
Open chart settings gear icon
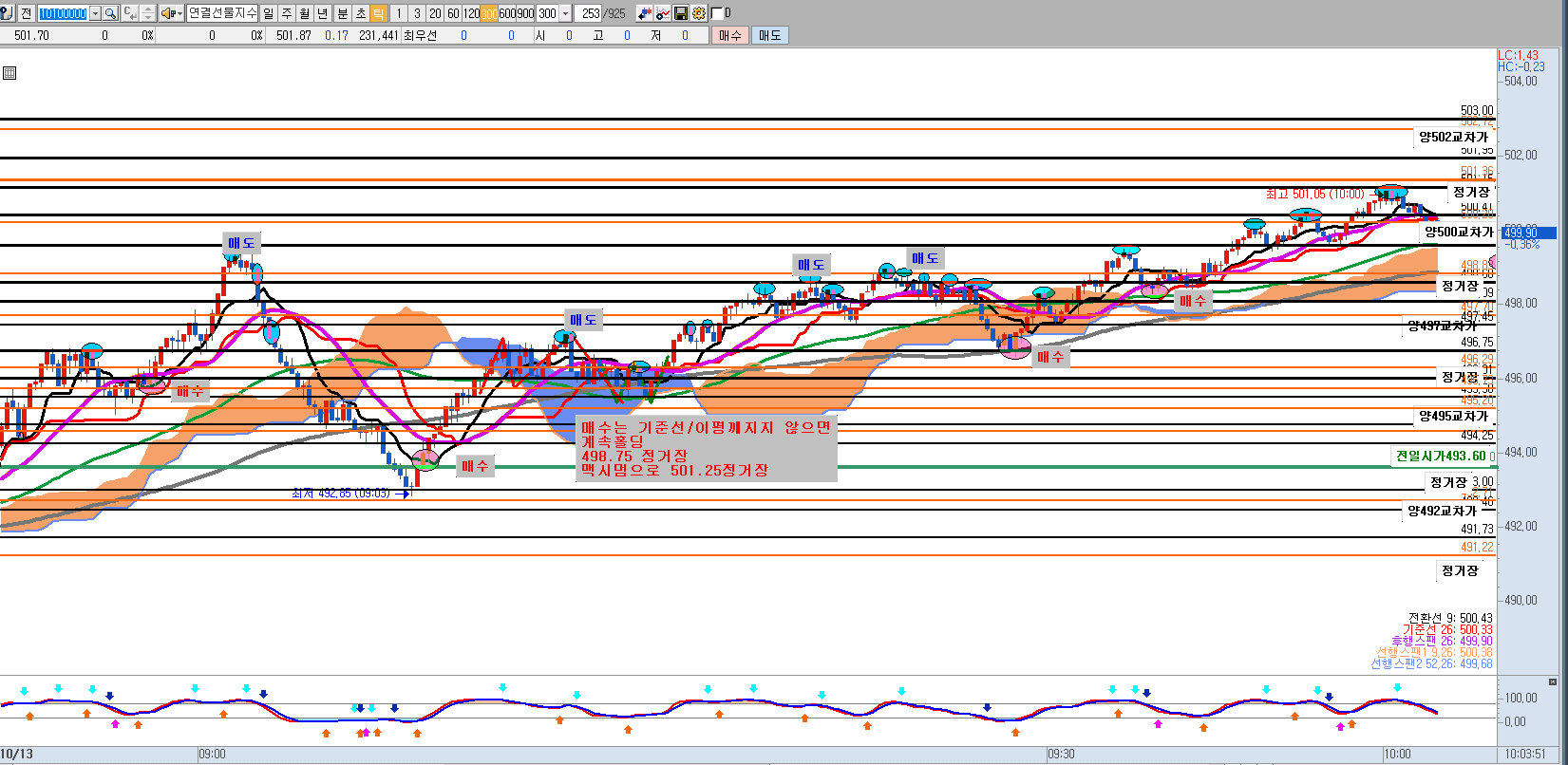pyautogui.click(x=699, y=13)
